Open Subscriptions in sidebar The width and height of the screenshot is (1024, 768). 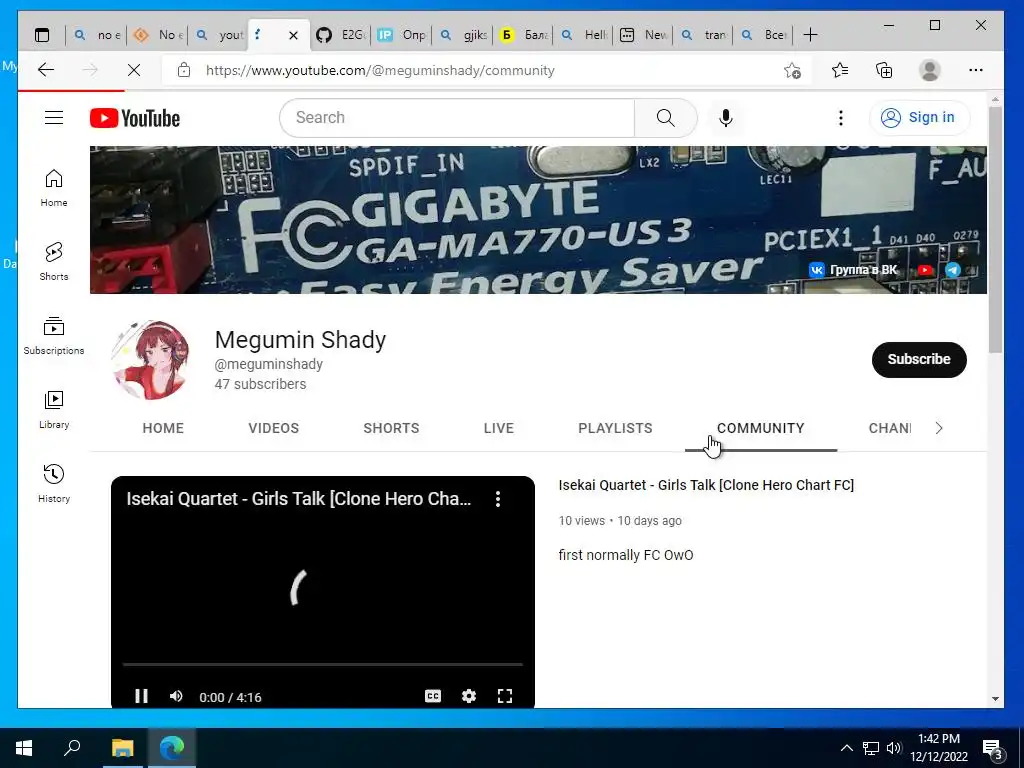click(x=54, y=336)
